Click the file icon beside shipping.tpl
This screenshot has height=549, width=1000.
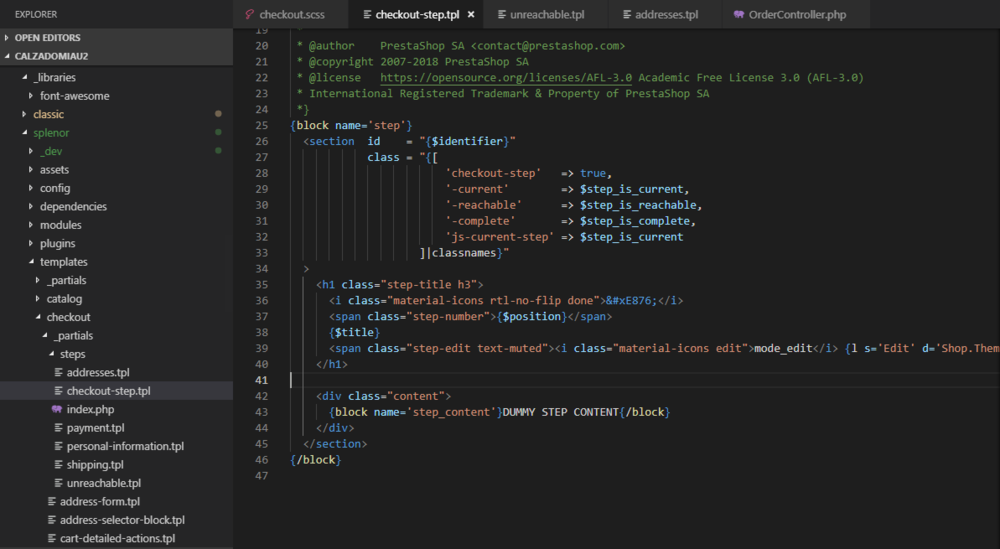pos(57,465)
